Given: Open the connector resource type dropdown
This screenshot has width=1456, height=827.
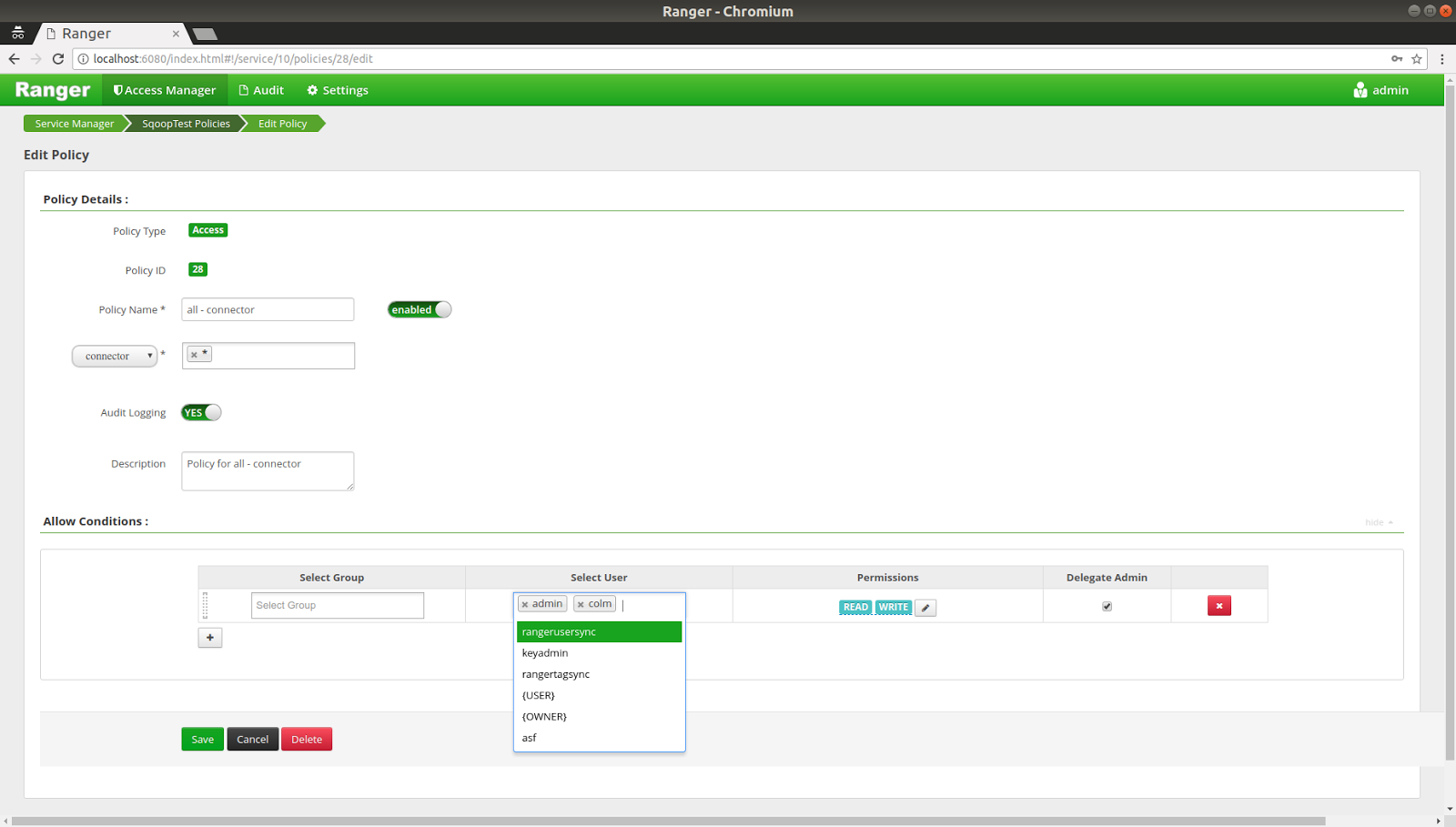Looking at the screenshot, I should pos(115,356).
